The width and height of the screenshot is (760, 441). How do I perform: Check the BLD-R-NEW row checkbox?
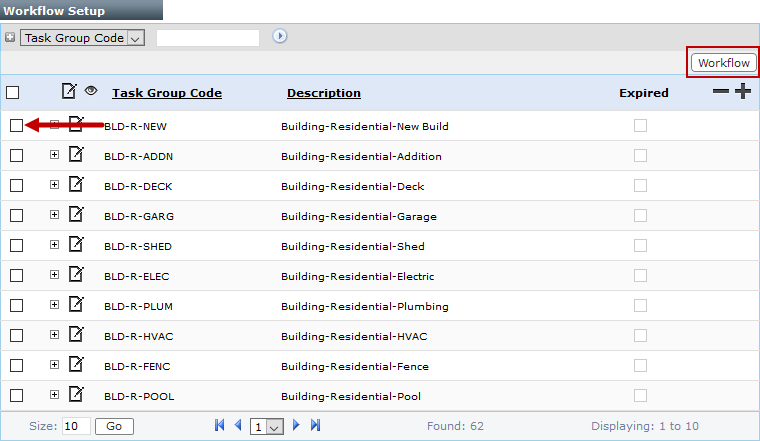coord(16,125)
